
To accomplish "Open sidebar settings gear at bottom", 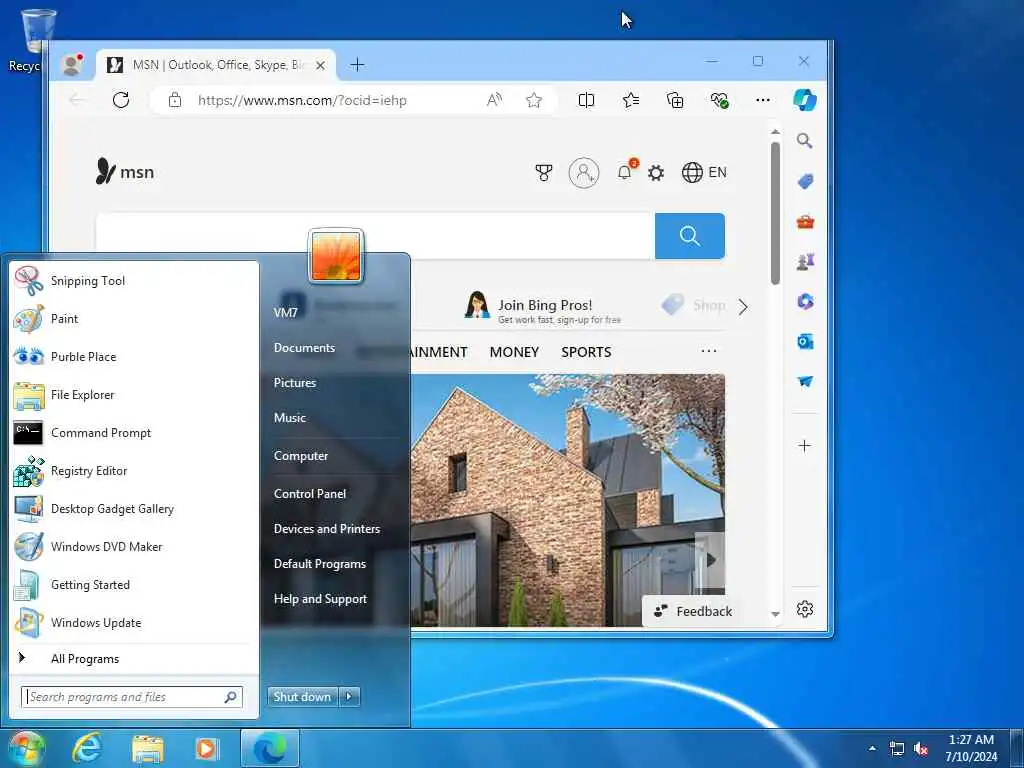I will (805, 609).
